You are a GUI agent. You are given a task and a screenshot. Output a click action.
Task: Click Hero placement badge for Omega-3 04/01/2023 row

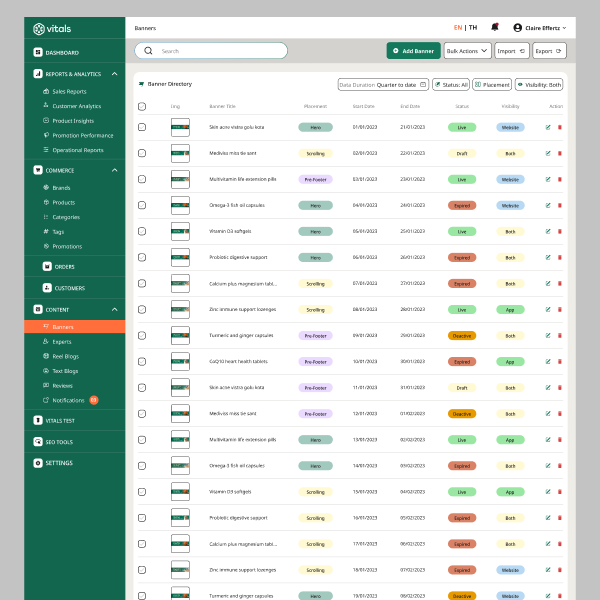point(315,205)
